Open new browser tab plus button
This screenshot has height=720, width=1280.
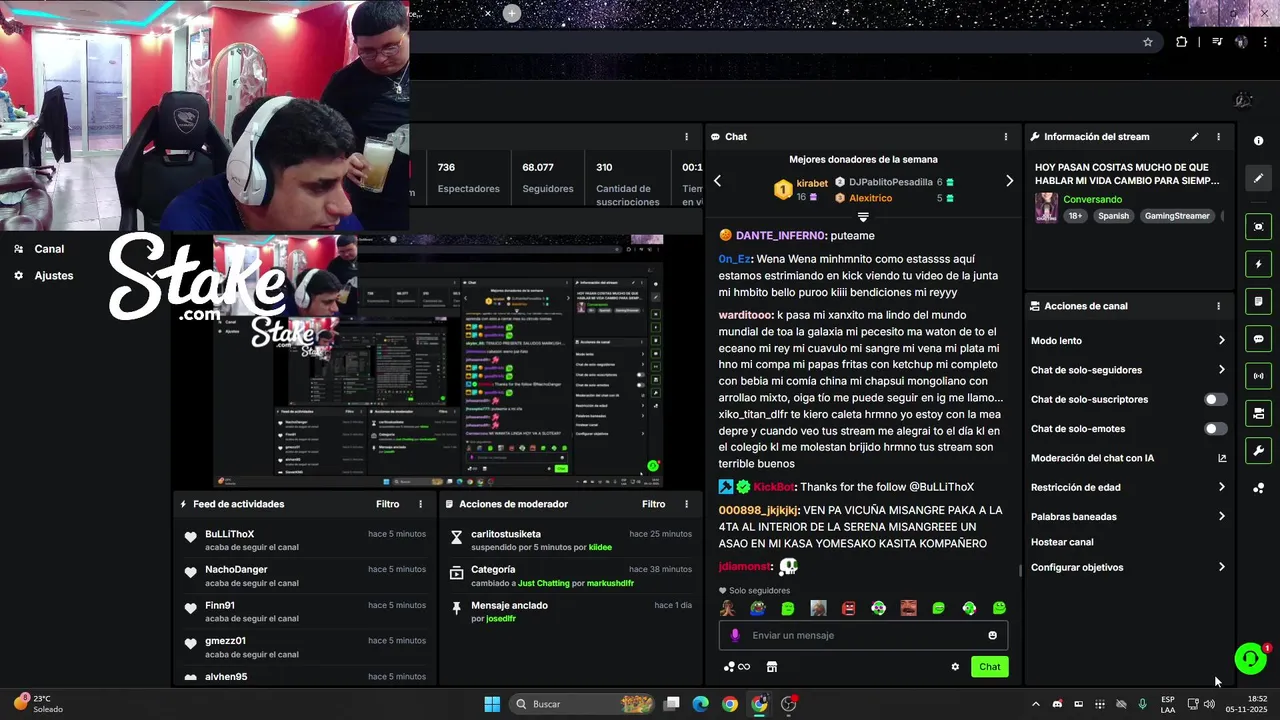coord(511,13)
